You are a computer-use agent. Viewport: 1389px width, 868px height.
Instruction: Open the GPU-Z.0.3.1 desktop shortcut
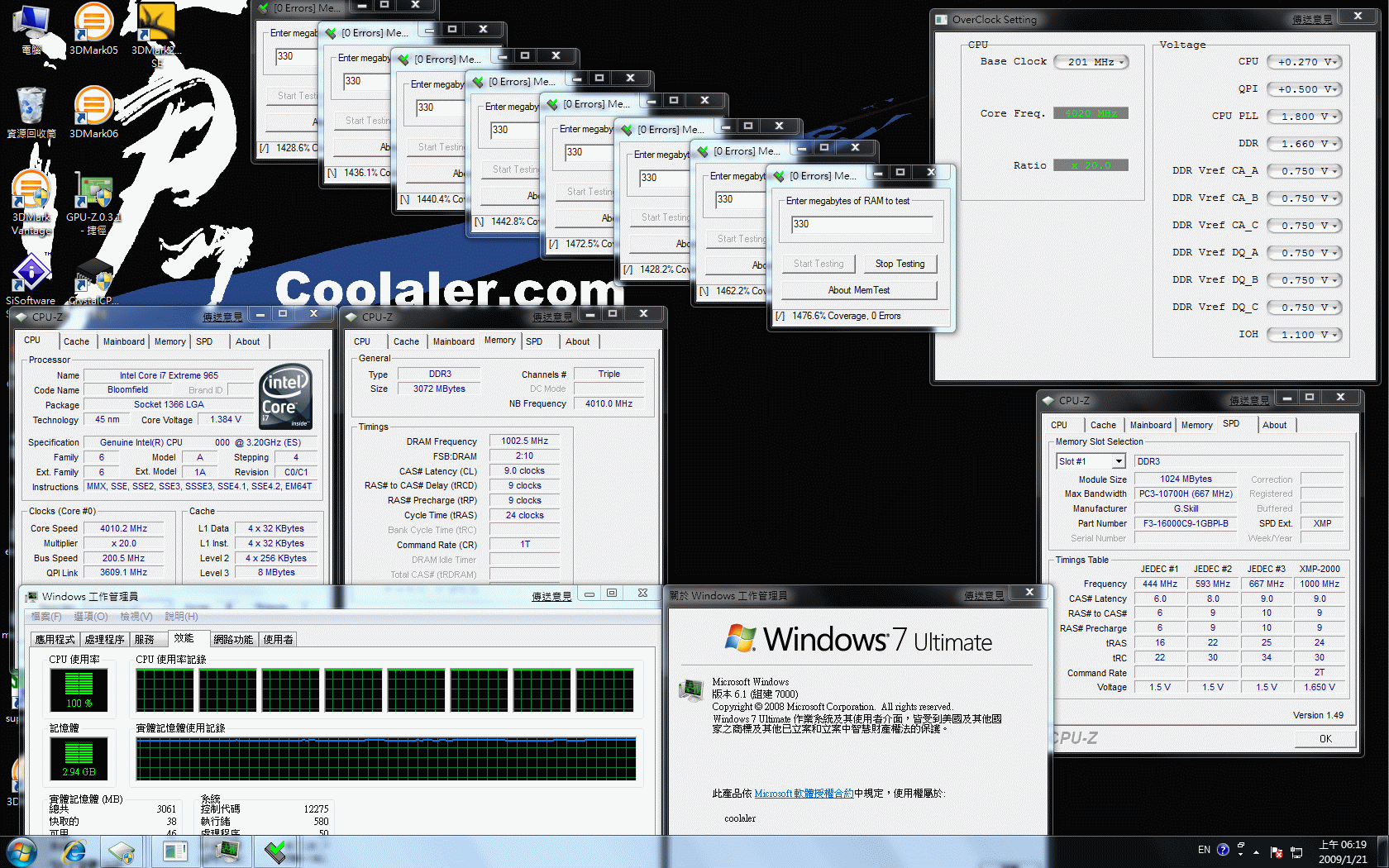93,203
